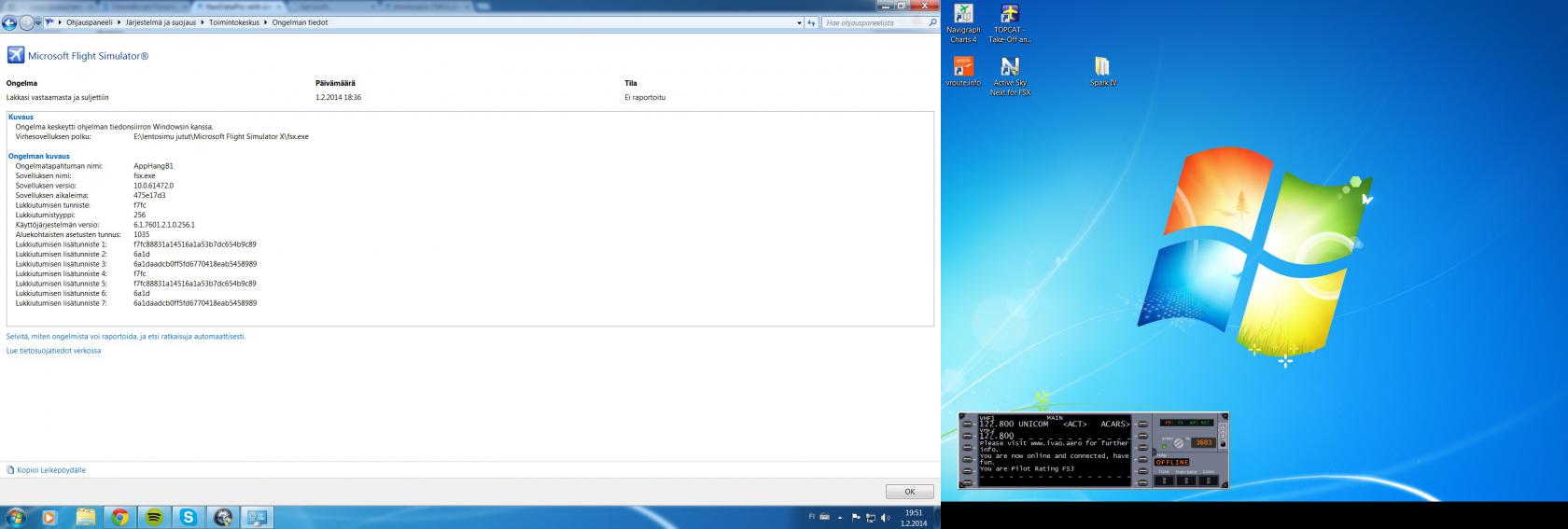Open link Selvitä, miten ongelmista voi raportoida

(126, 336)
